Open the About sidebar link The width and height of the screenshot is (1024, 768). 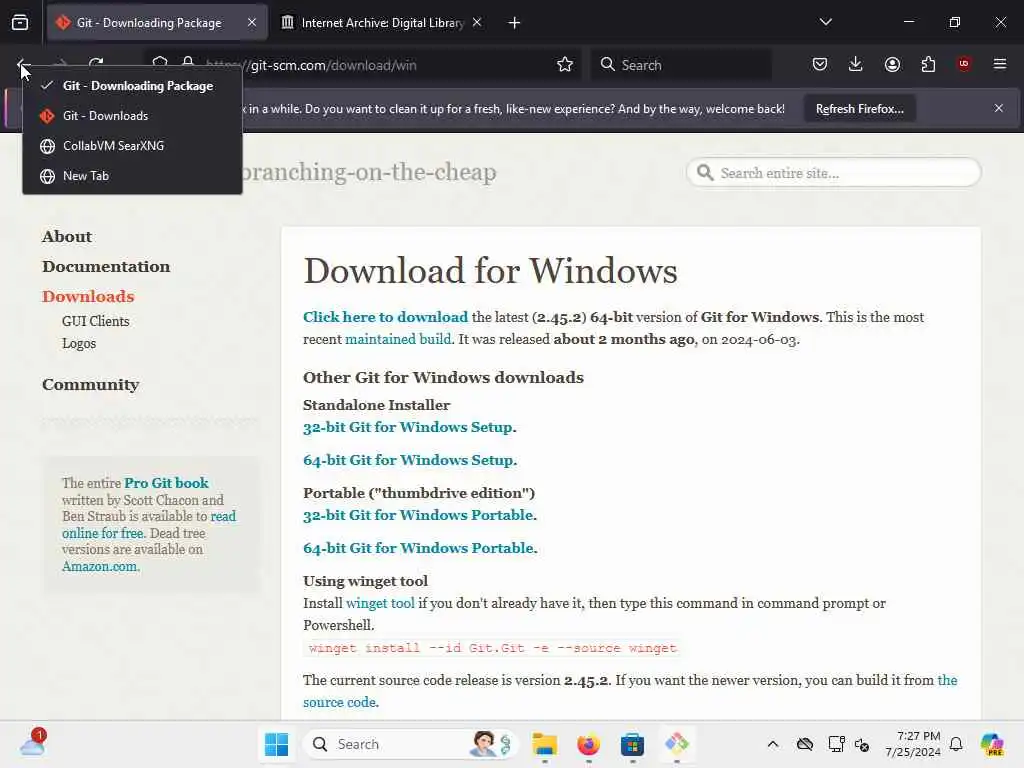(67, 236)
